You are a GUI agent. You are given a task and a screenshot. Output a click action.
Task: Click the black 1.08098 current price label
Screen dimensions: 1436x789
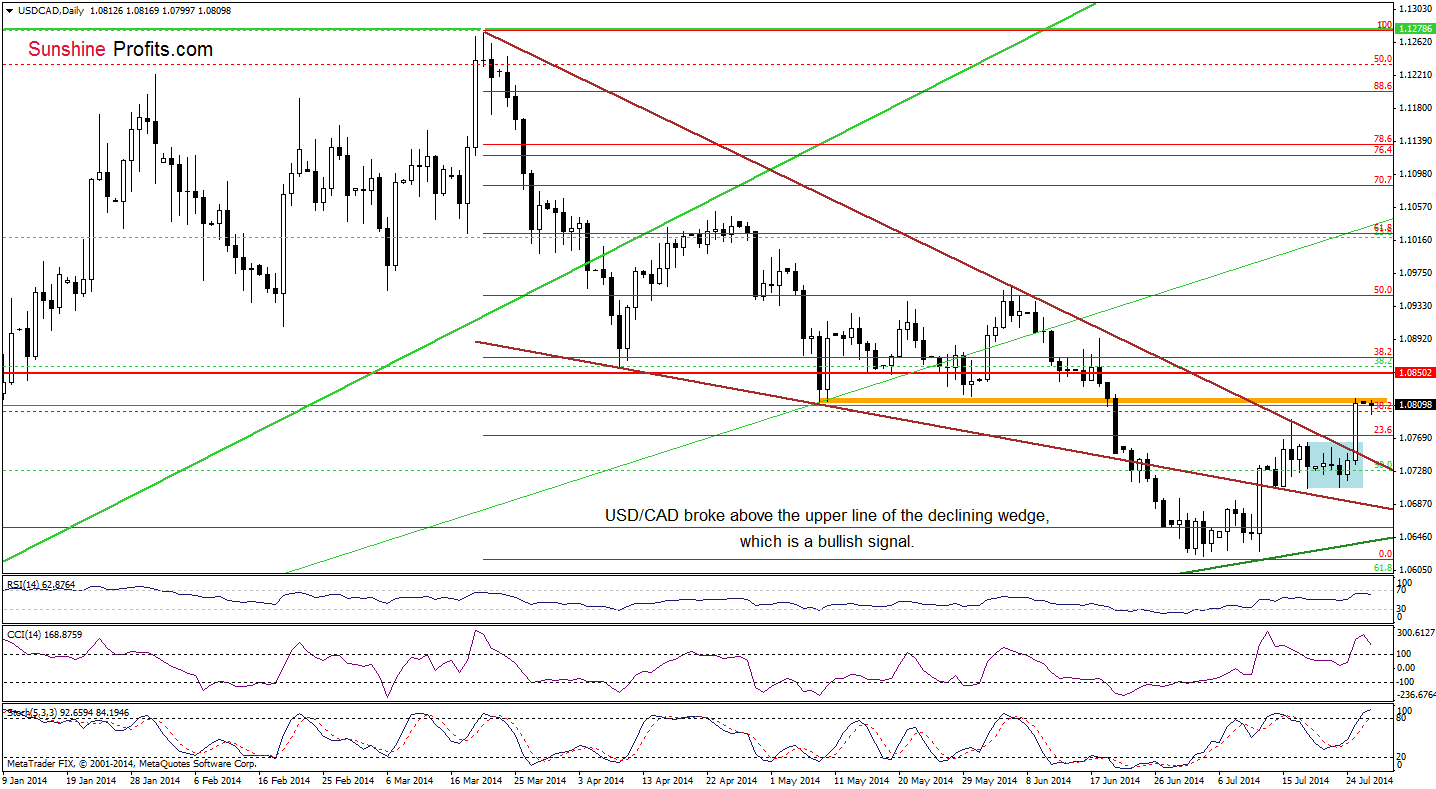[x=1416, y=405]
